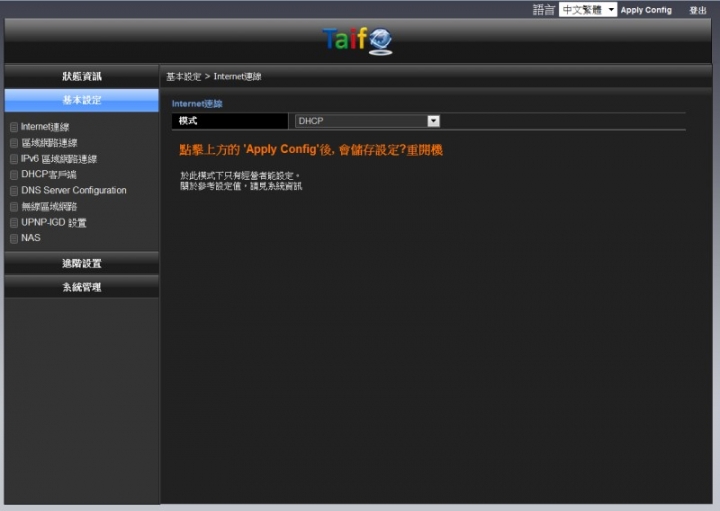Image resolution: width=720 pixels, height=511 pixels.
Task: Open the 區域網路連線 sidebar item
Action: click(50, 143)
